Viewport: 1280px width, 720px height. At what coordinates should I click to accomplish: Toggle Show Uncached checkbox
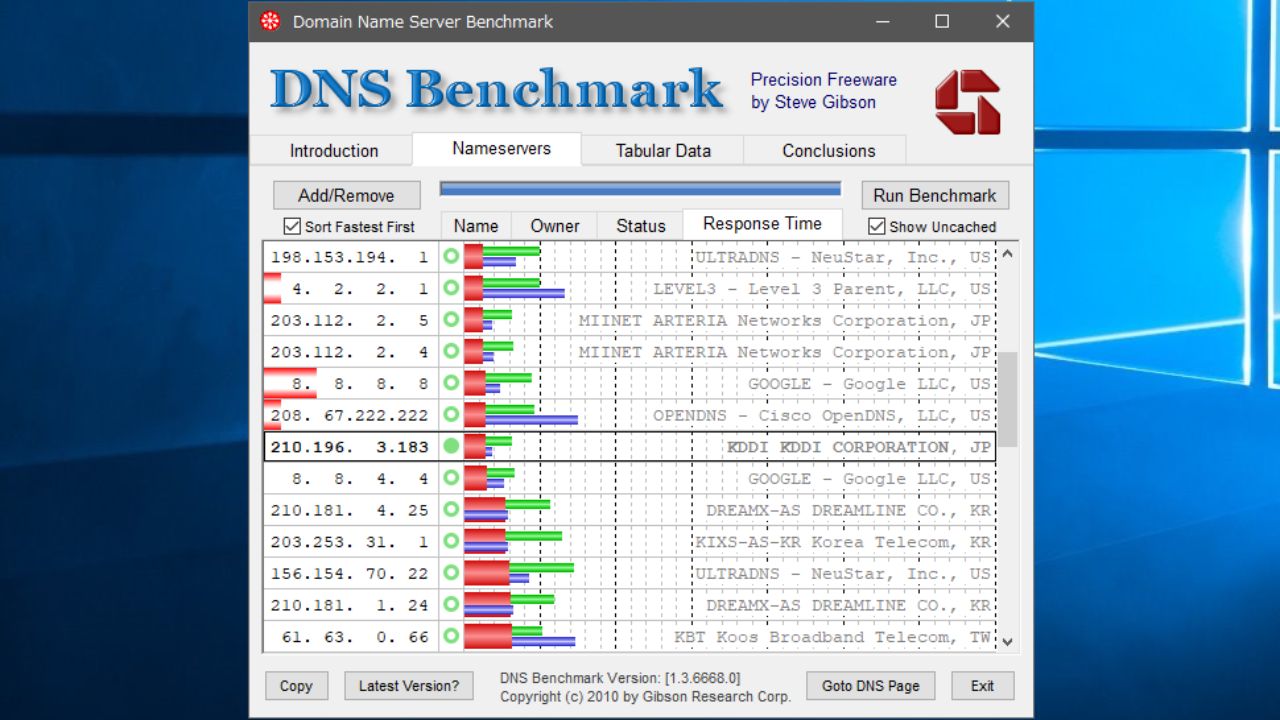click(876, 226)
